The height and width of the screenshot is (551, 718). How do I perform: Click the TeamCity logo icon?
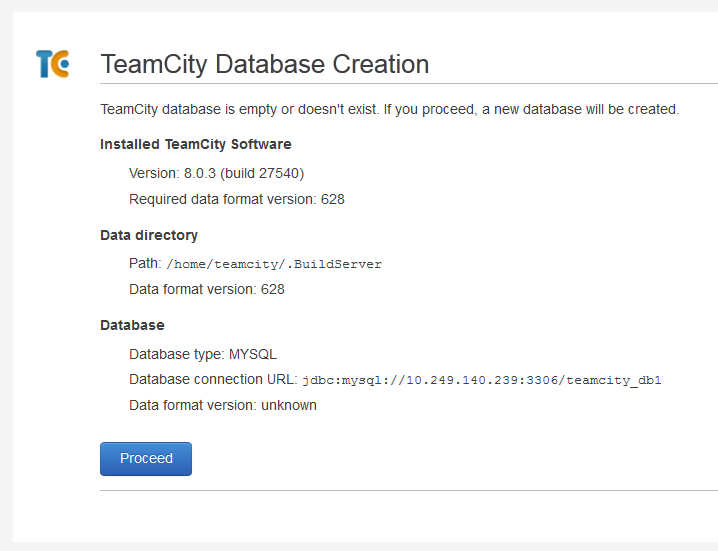(53, 64)
